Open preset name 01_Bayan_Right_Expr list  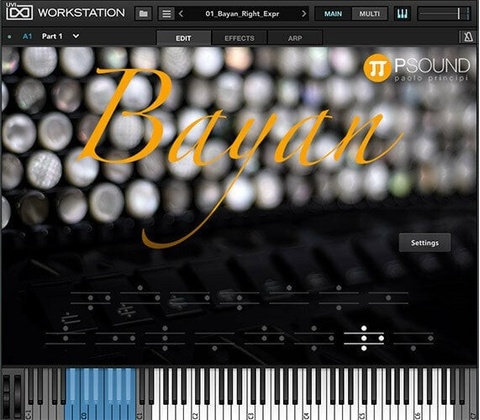[242, 14]
